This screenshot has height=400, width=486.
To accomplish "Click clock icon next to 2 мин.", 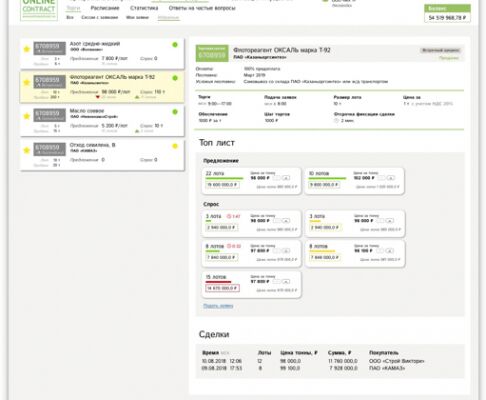I will click(x=336, y=120).
